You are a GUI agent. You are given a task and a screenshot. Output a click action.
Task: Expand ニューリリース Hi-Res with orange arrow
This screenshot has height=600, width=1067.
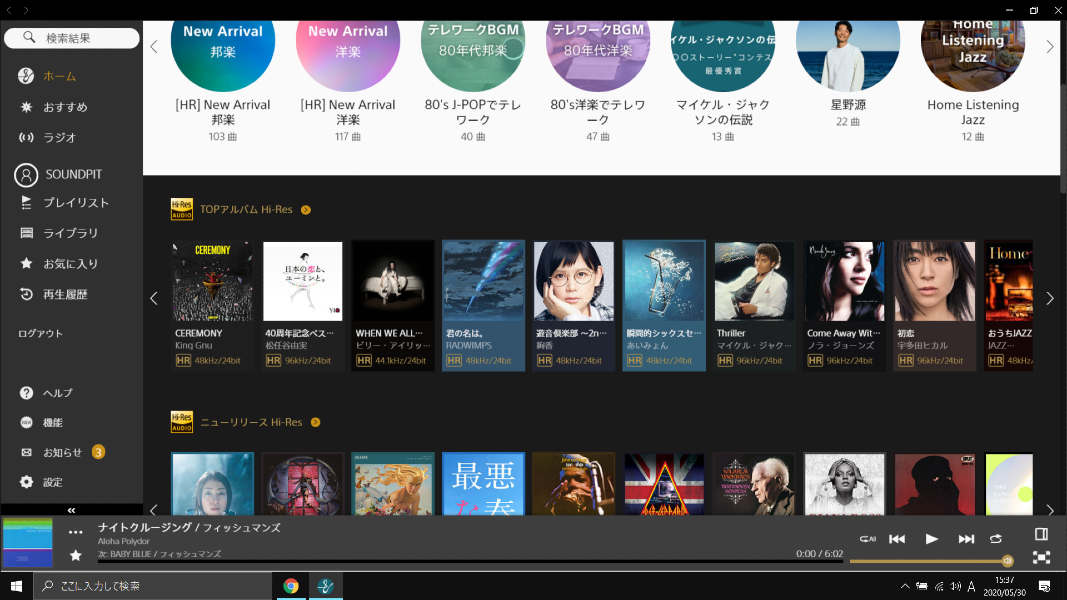point(315,422)
